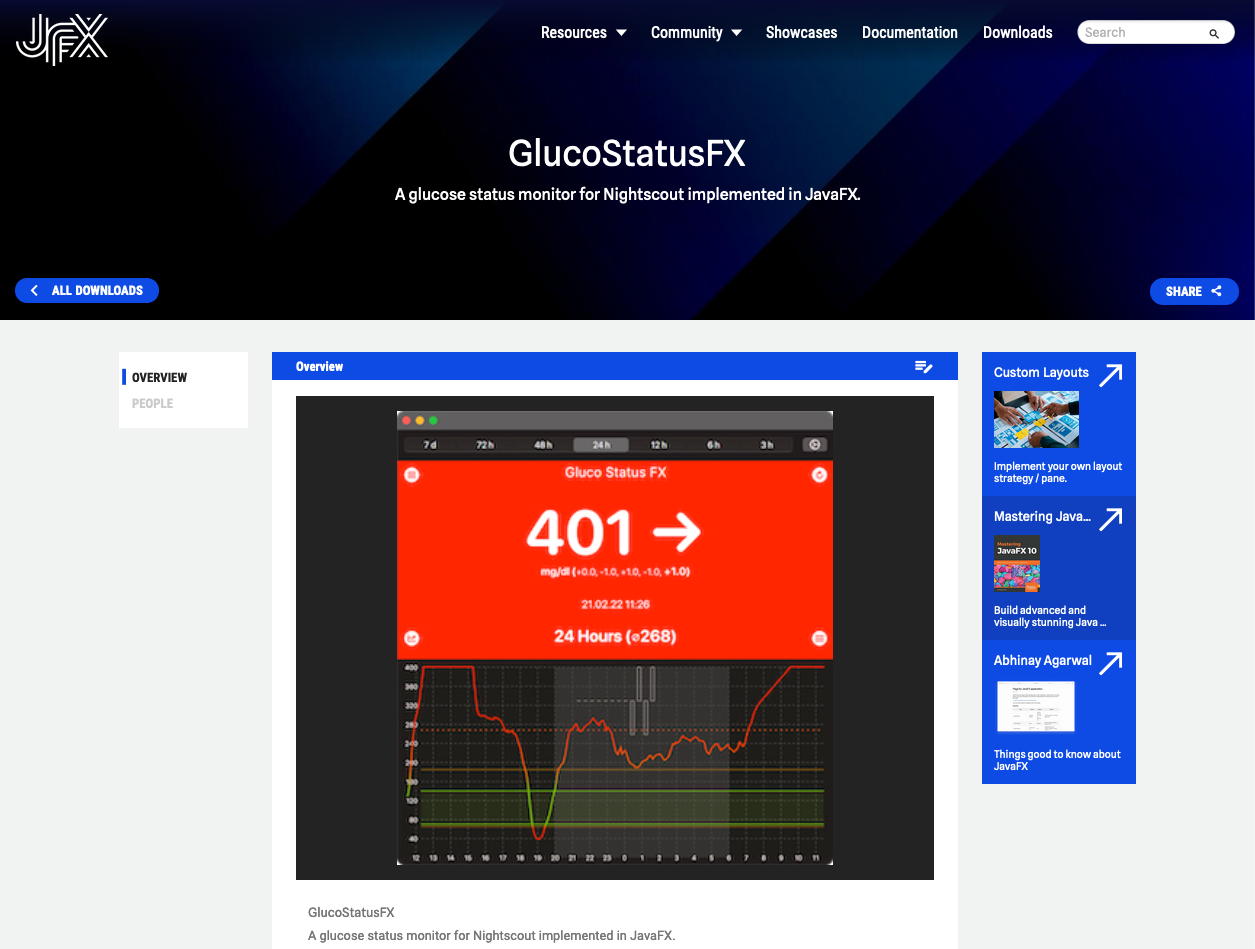Click 'Things good to know about JavaFX' text
Screen dimensions: 1255x949
[x=1057, y=760]
